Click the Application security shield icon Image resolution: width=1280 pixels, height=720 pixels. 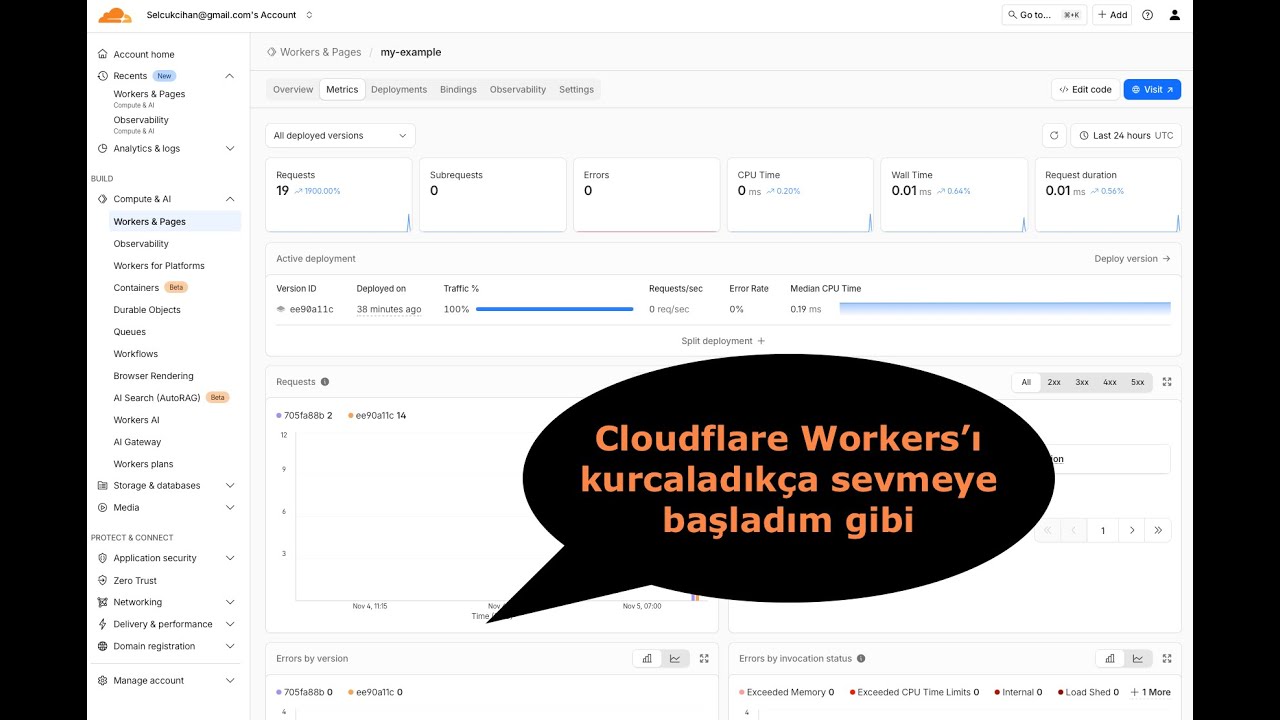pos(103,558)
